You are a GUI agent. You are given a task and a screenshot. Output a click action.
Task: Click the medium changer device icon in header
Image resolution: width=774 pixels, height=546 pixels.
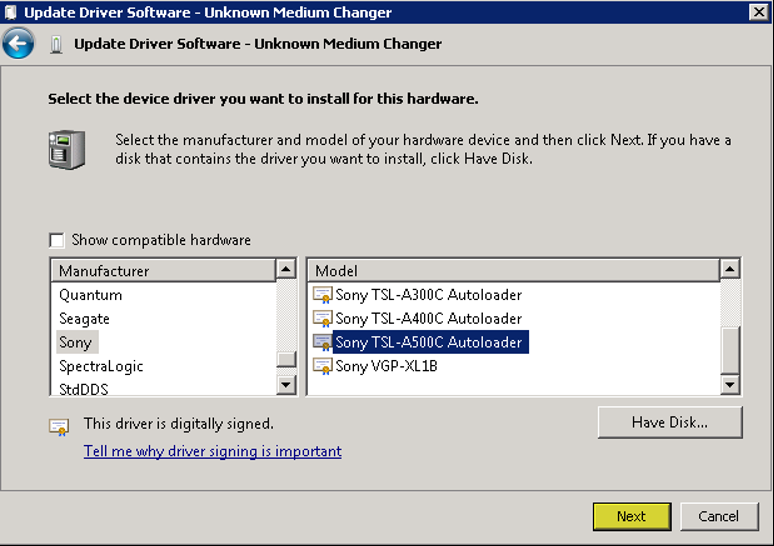56,44
